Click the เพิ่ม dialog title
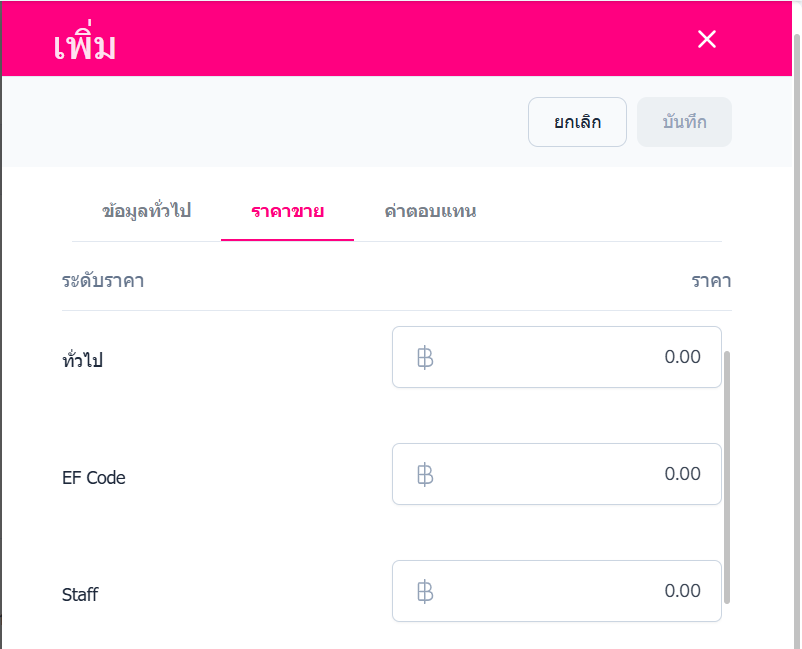Screen dimensions: 802x649 (x=85, y=46)
